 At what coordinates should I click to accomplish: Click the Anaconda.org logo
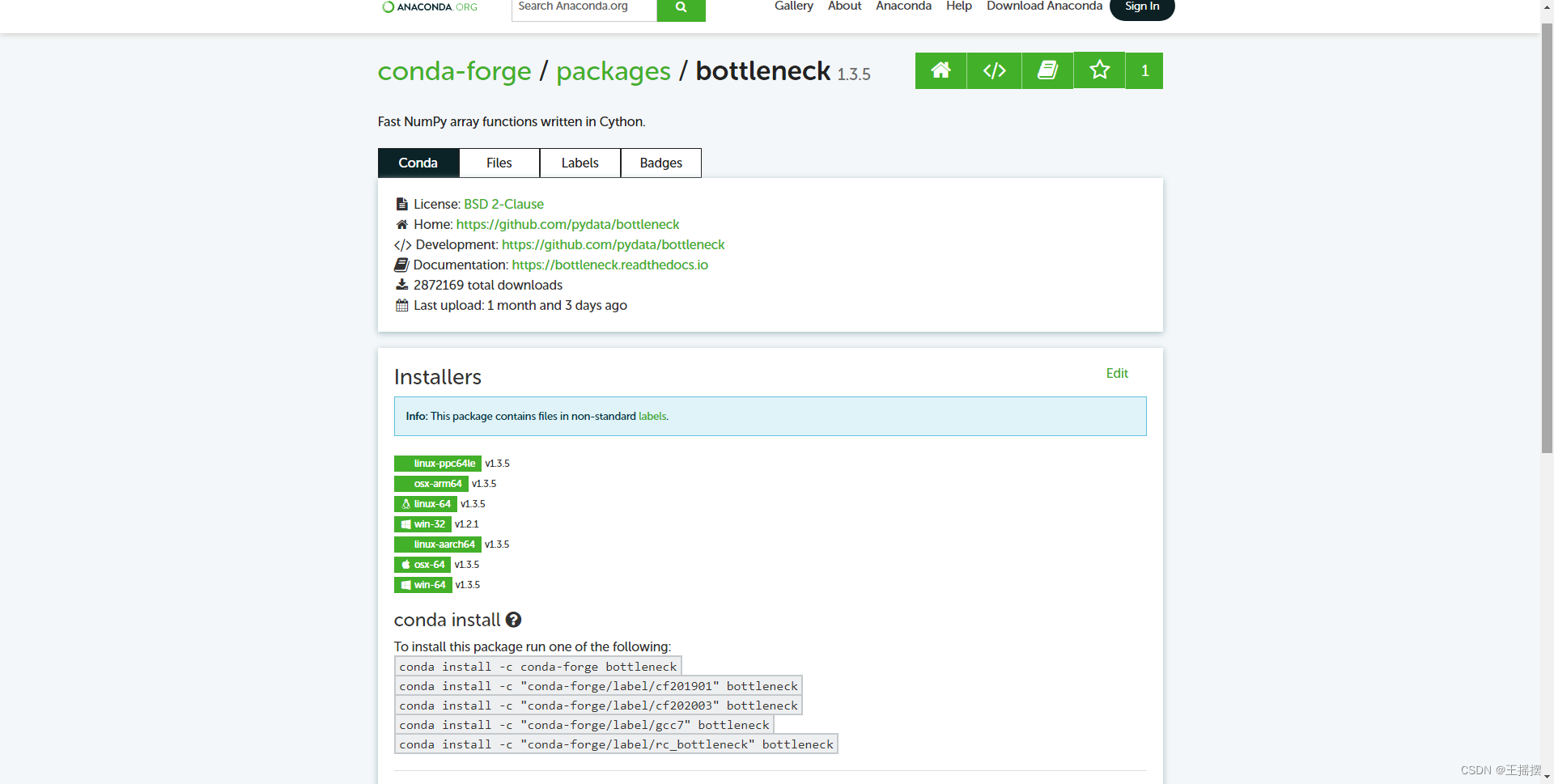430,6
